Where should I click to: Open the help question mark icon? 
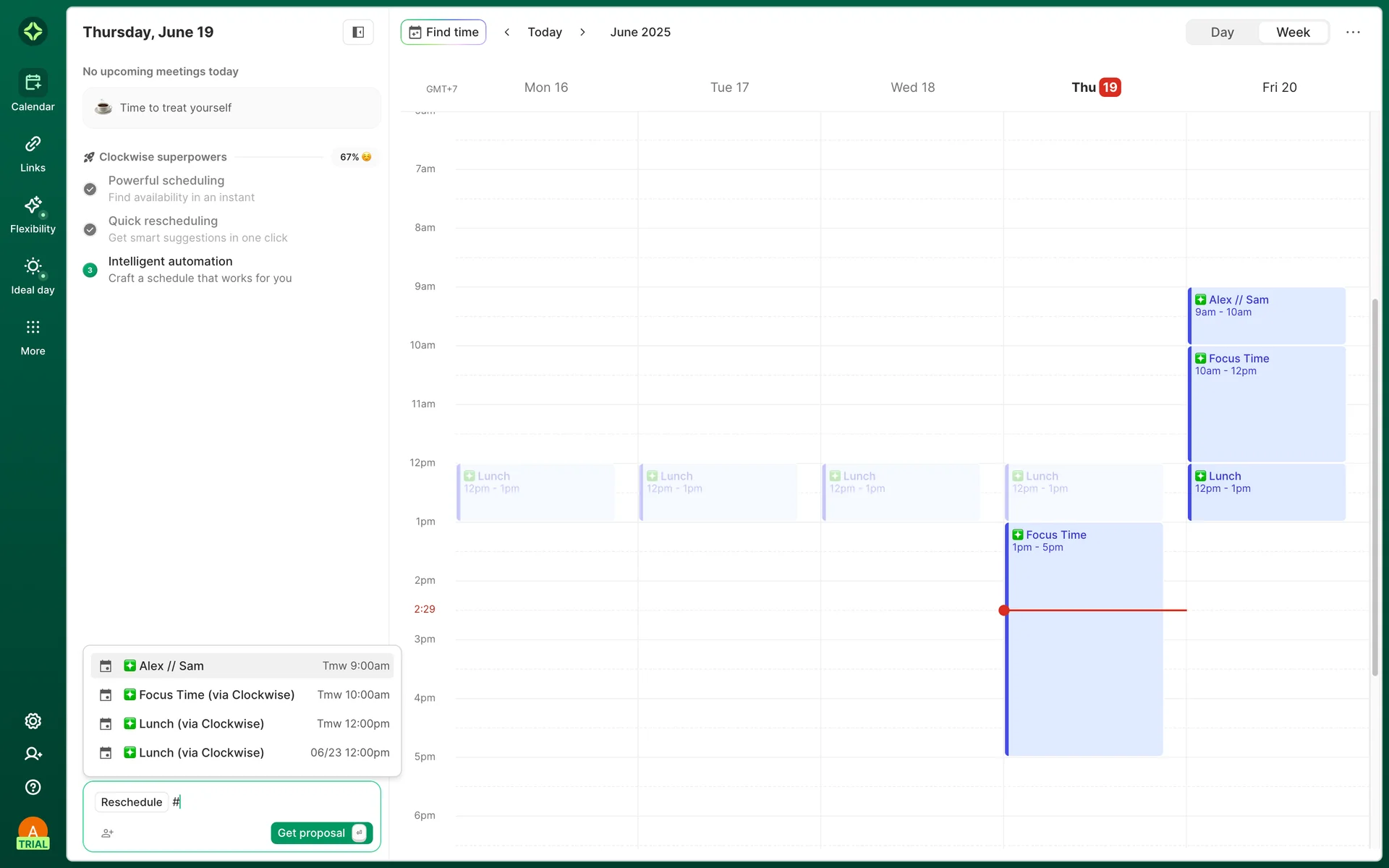click(33, 787)
